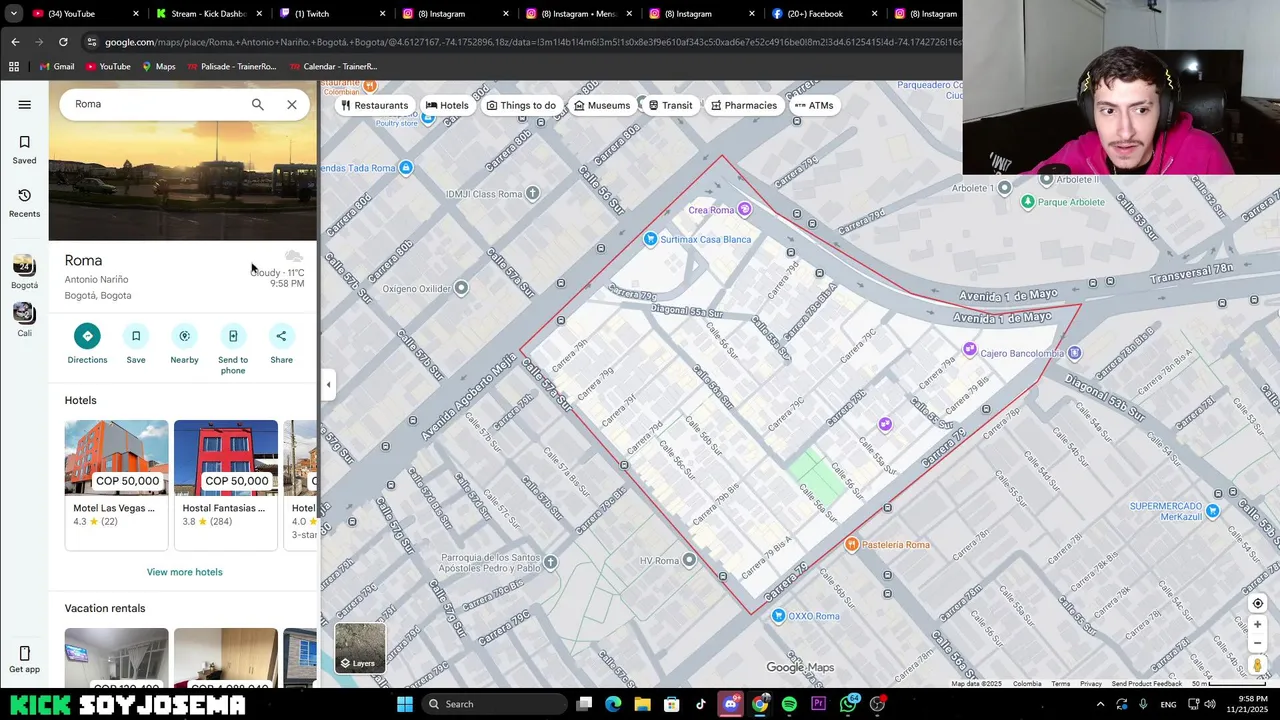Select the Street View pegman
Viewport: 1280px width, 720px height.
[x=1258, y=665]
